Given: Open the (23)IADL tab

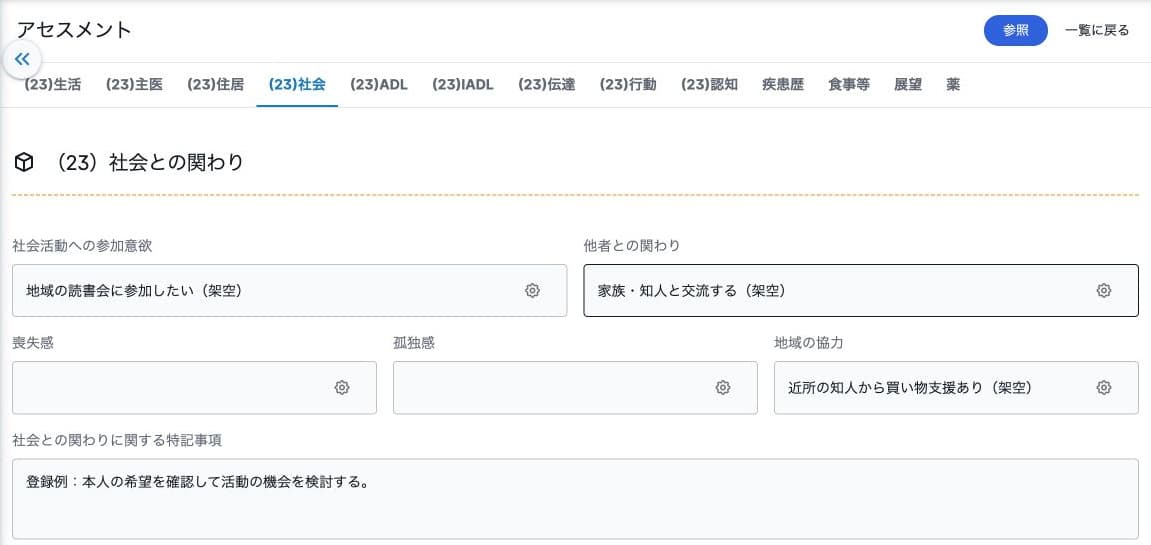Looking at the screenshot, I should tap(462, 84).
